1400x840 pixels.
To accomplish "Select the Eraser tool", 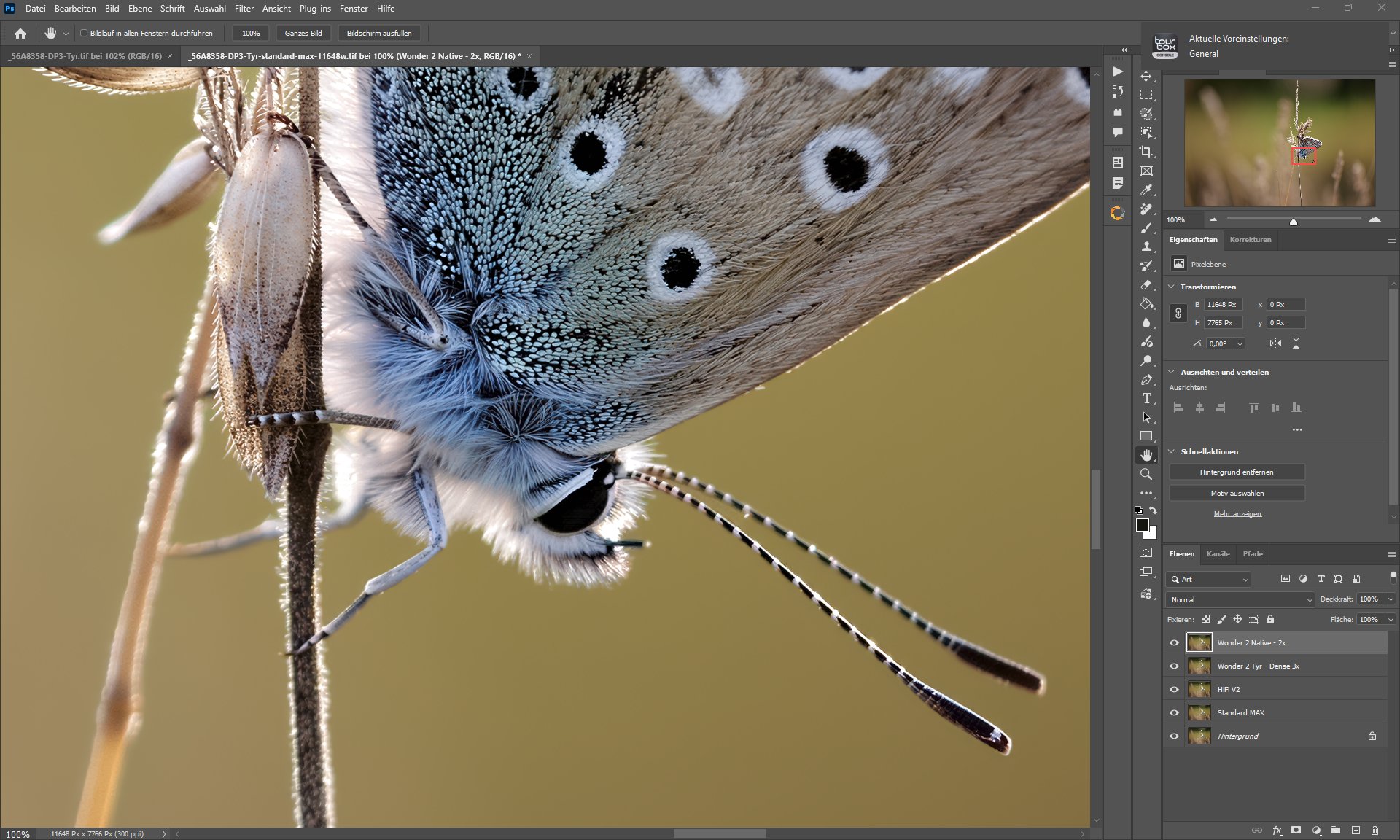I will pyautogui.click(x=1146, y=284).
